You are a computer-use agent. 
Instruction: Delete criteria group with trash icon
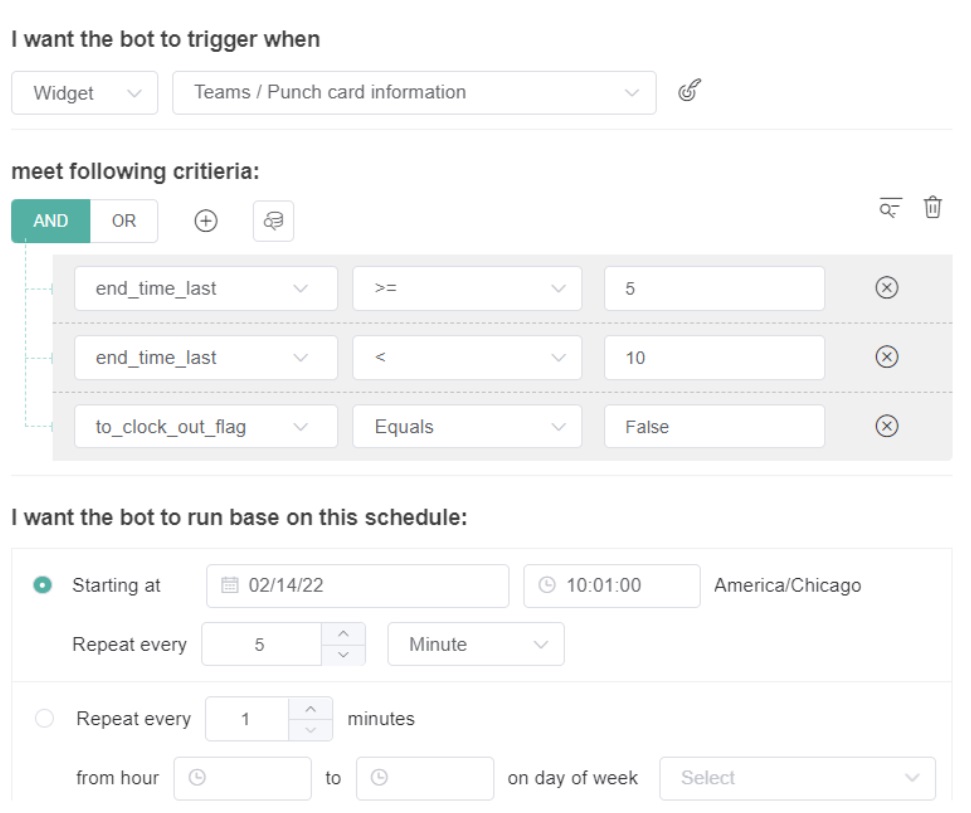(x=932, y=207)
